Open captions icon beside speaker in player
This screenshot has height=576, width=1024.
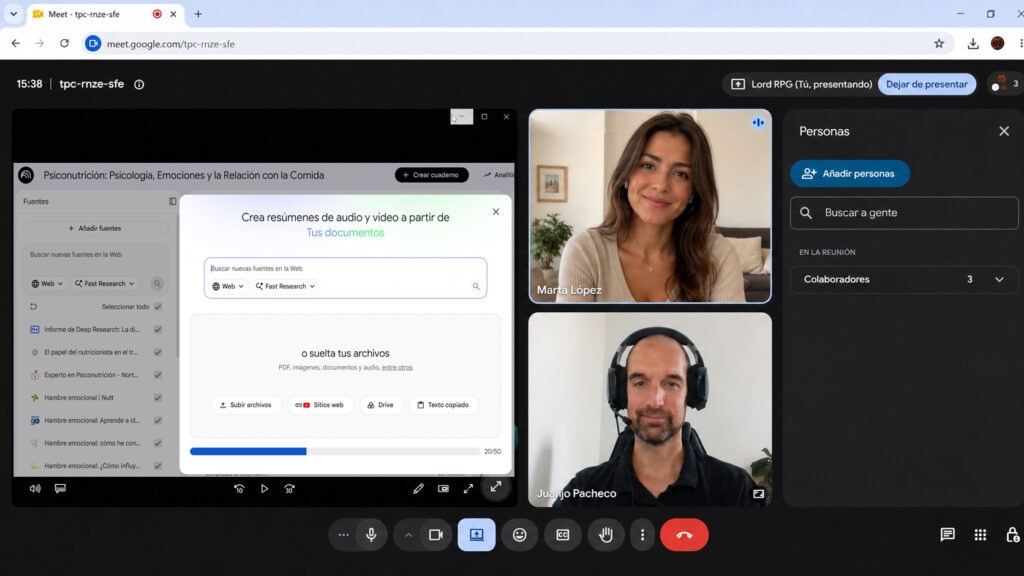(60, 488)
